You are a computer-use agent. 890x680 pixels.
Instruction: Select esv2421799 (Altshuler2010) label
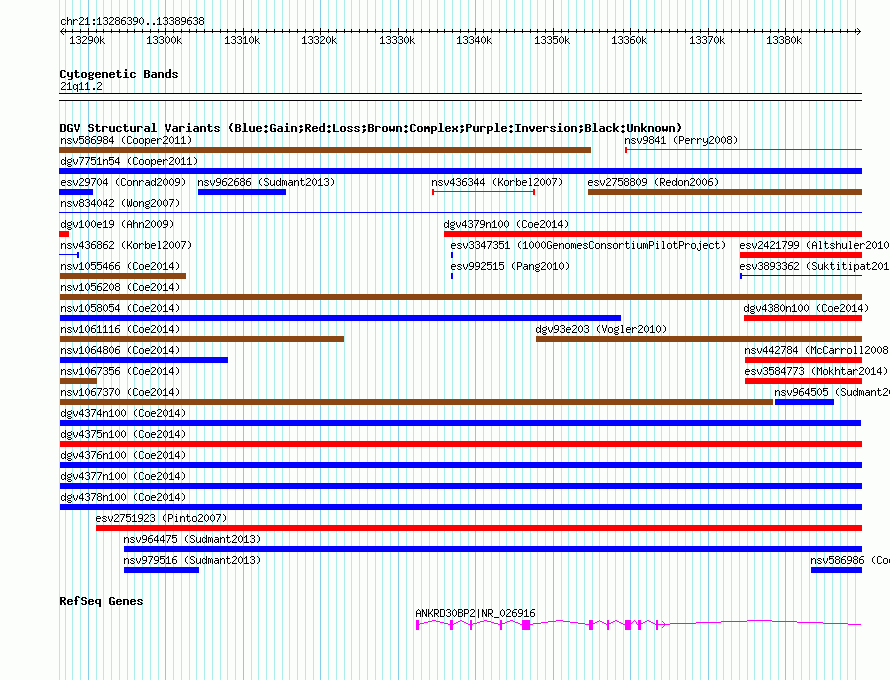(814, 245)
